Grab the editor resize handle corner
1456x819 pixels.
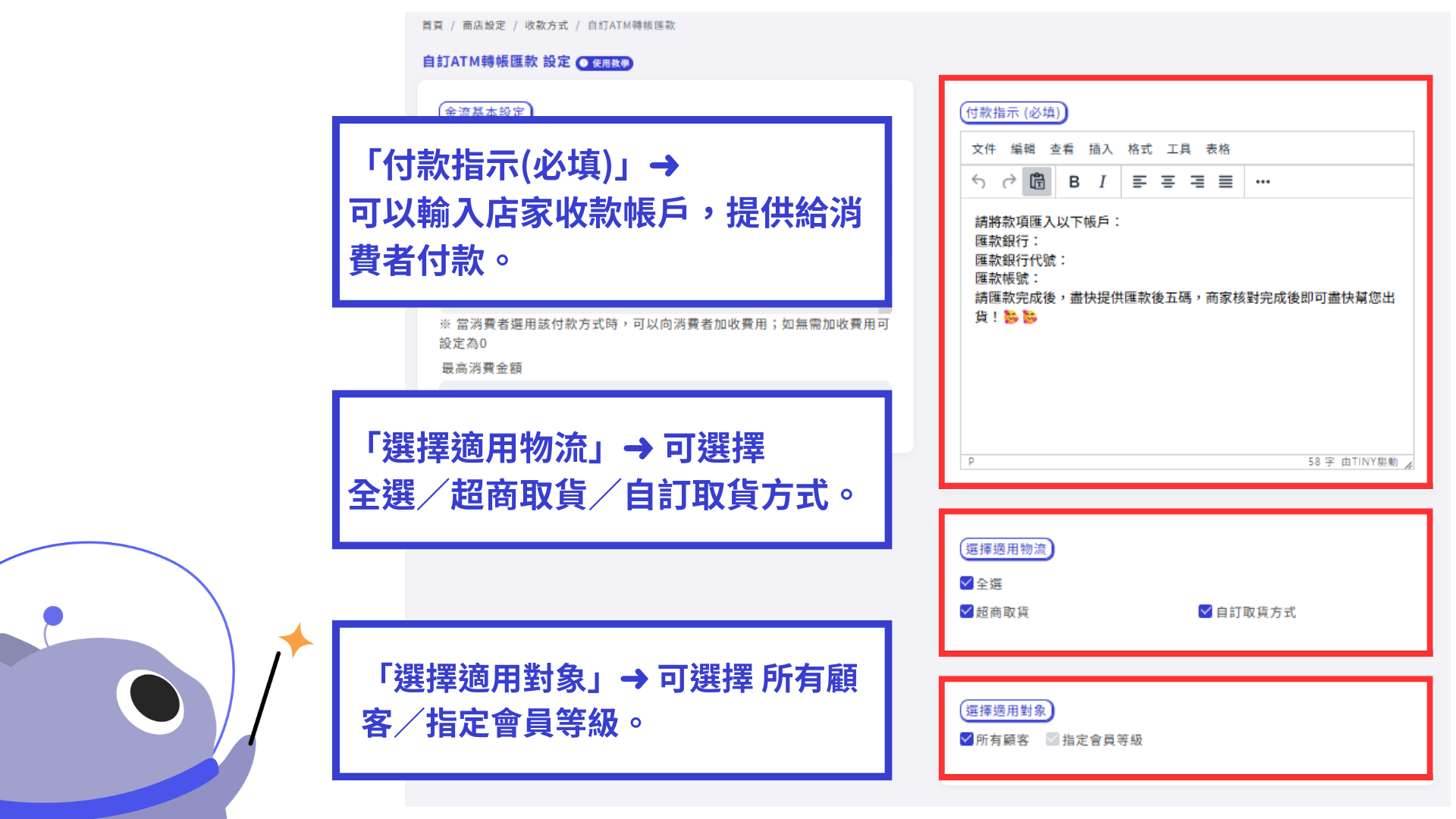(1408, 464)
